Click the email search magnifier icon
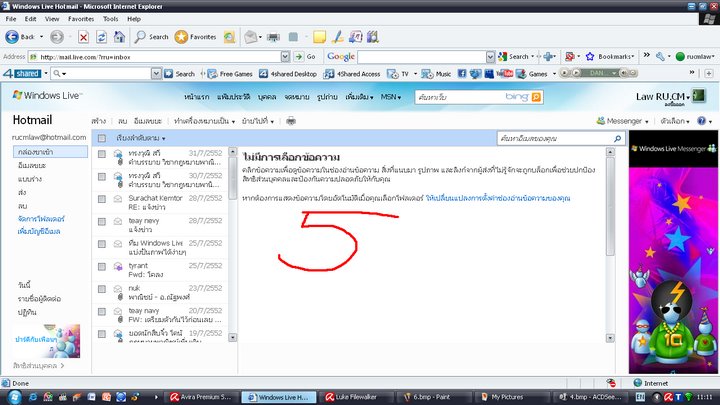720x405 pixels. [618, 138]
